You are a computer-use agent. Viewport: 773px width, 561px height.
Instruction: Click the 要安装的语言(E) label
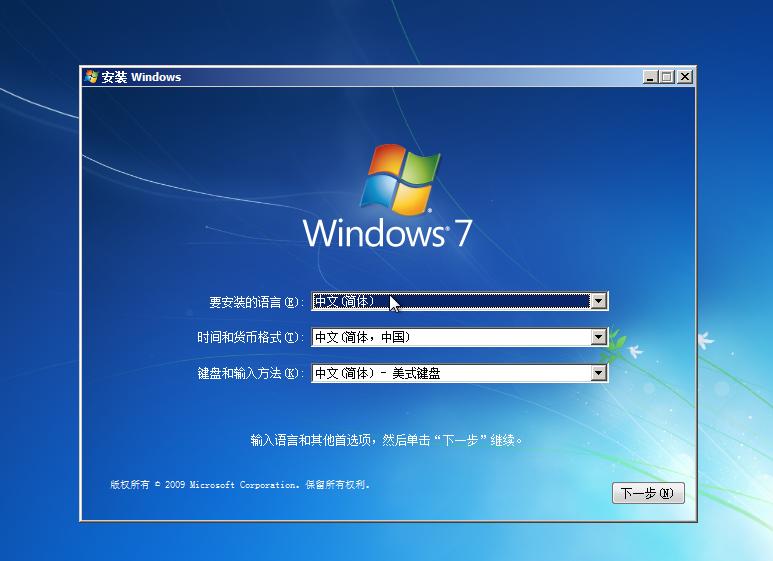tap(256, 302)
